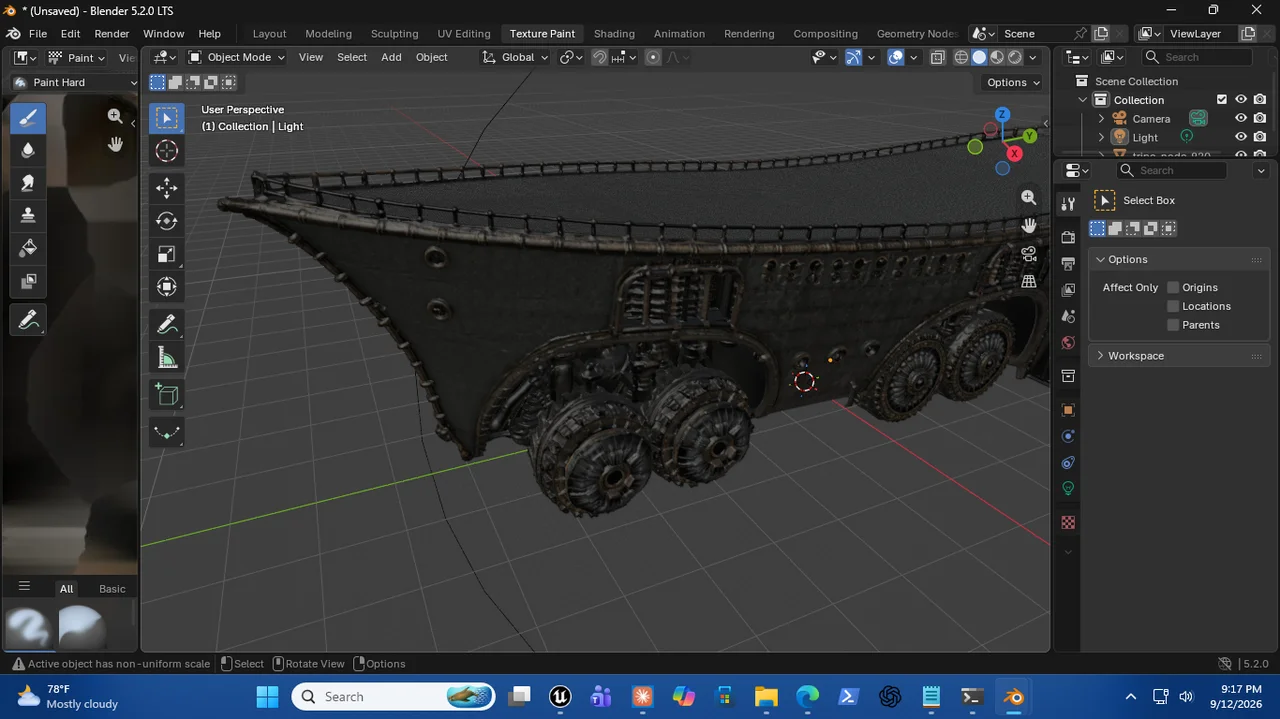Open the viewport Add menu
The image size is (1280, 719).
(x=391, y=57)
